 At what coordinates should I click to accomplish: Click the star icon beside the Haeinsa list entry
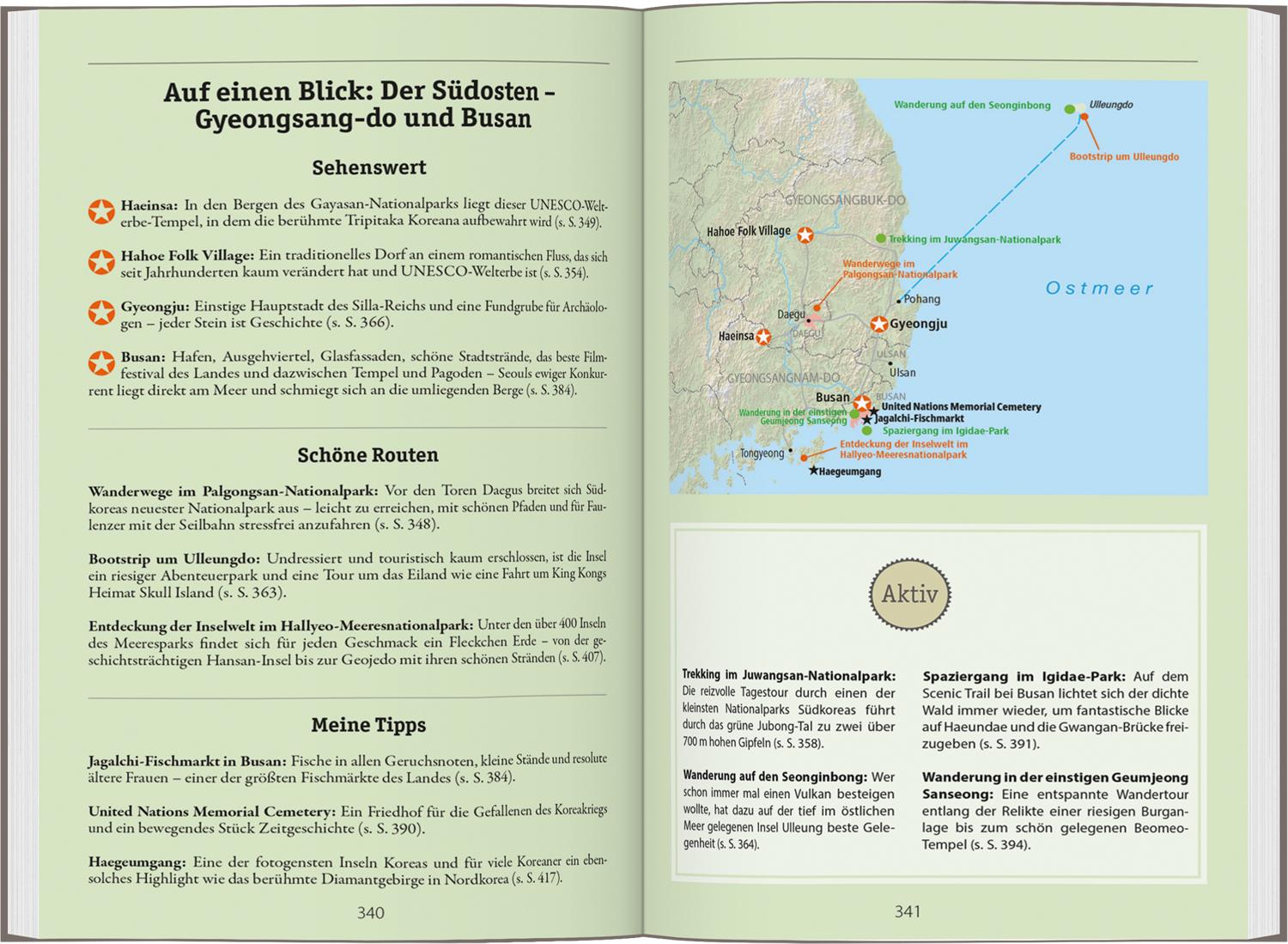tap(101, 211)
